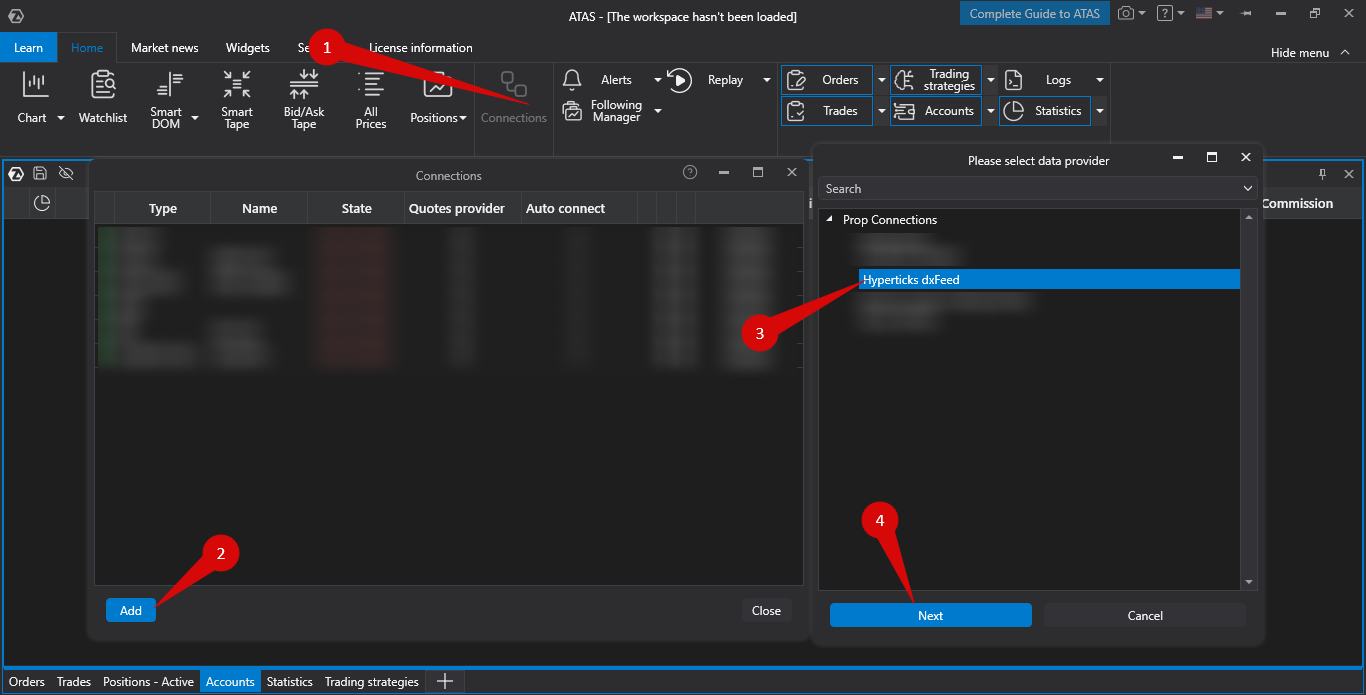Launch the Smart DOM tool
Image resolution: width=1366 pixels, height=695 pixels.
[166, 99]
